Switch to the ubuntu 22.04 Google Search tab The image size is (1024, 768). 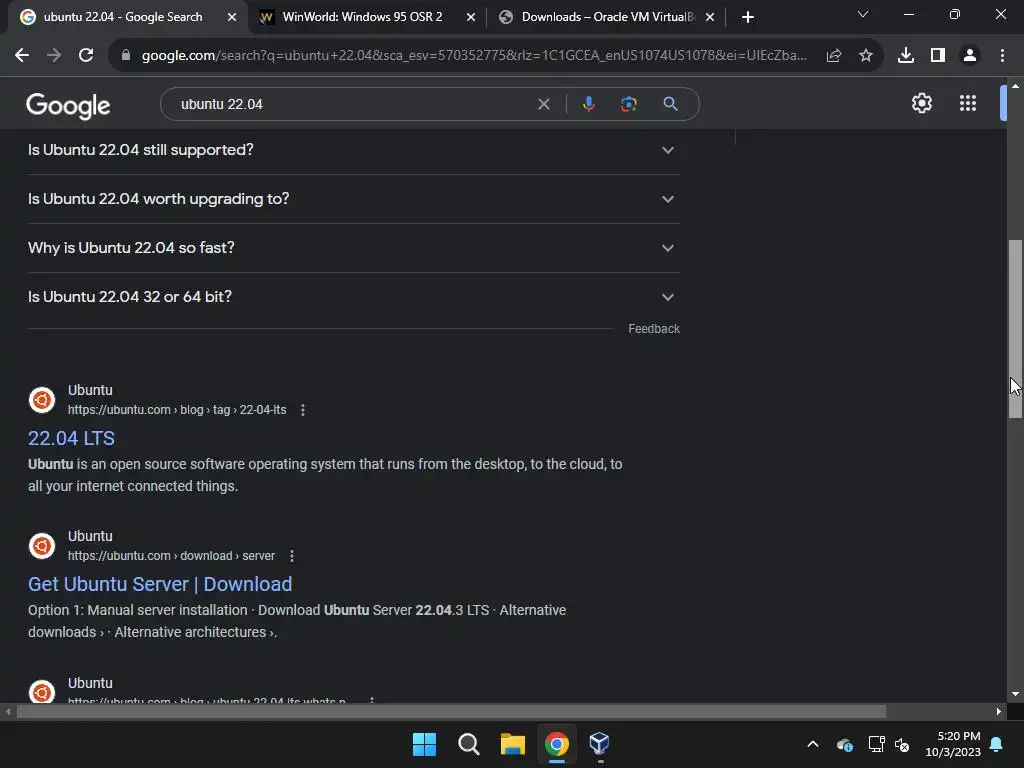click(x=124, y=17)
